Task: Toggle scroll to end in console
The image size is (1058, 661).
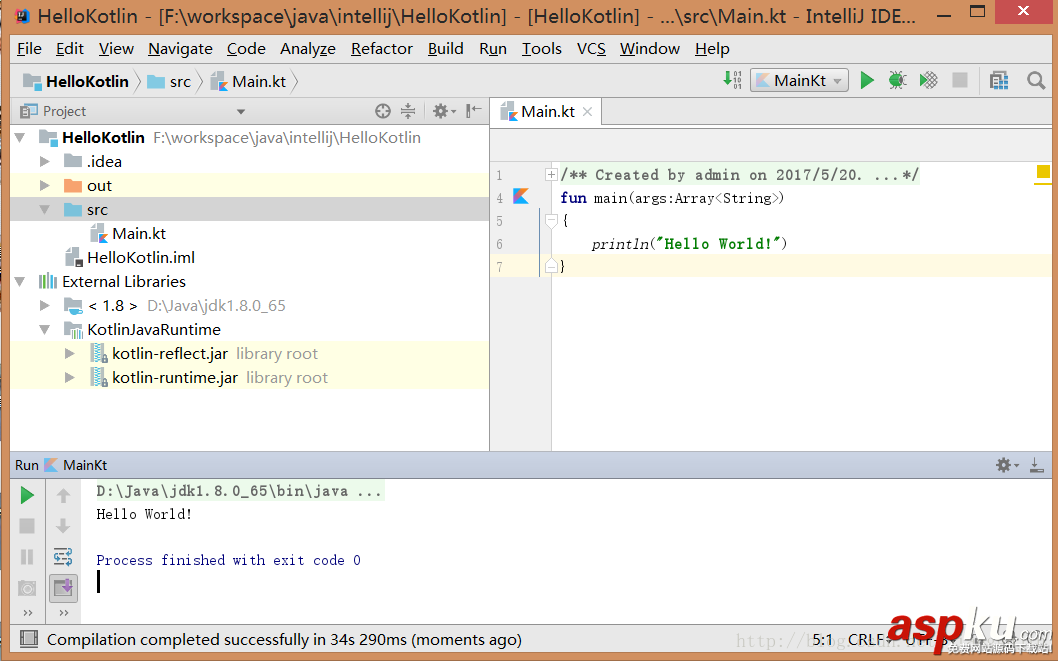Action: pyautogui.click(x=63, y=587)
